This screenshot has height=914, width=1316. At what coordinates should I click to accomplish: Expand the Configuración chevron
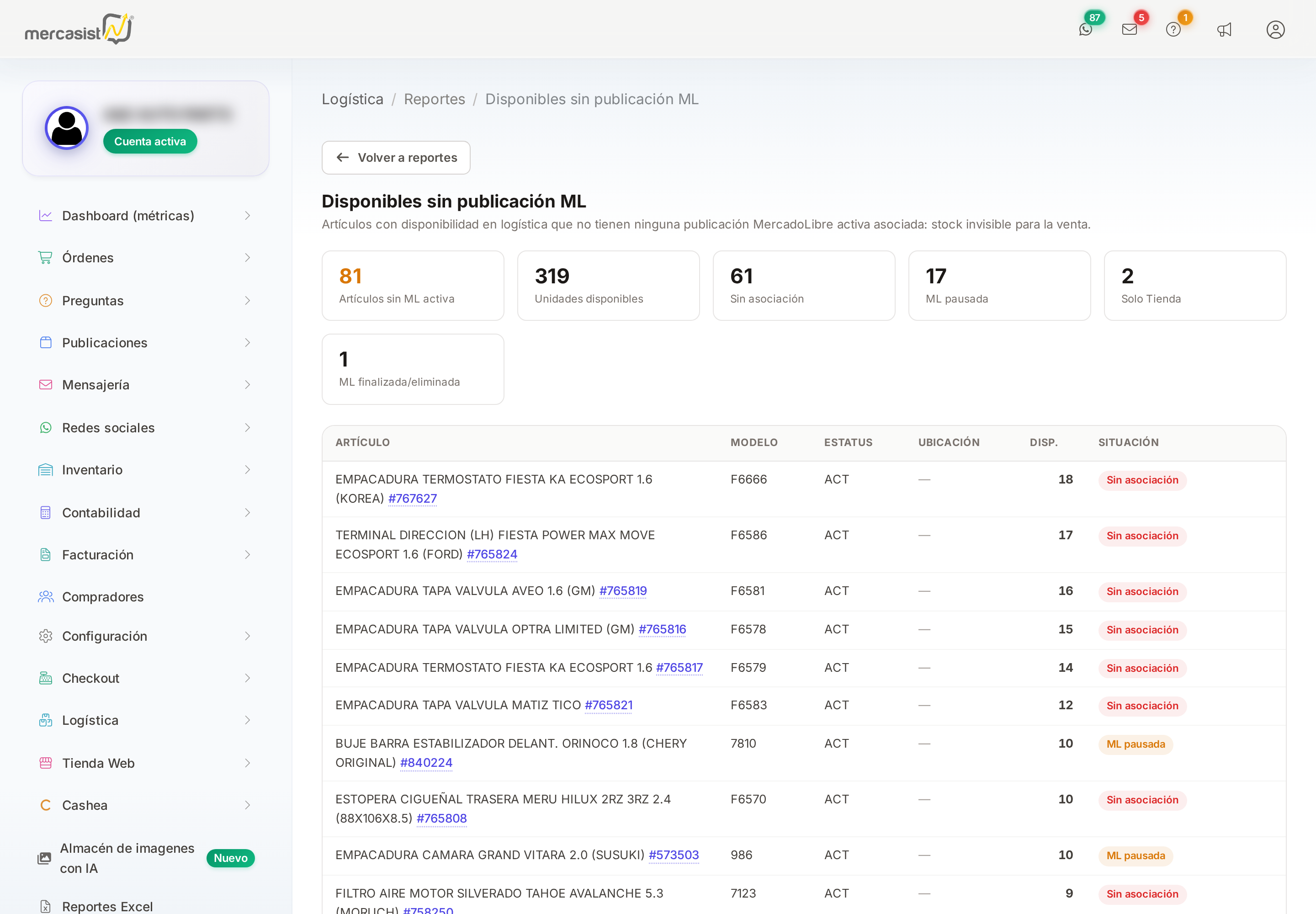[x=247, y=636]
